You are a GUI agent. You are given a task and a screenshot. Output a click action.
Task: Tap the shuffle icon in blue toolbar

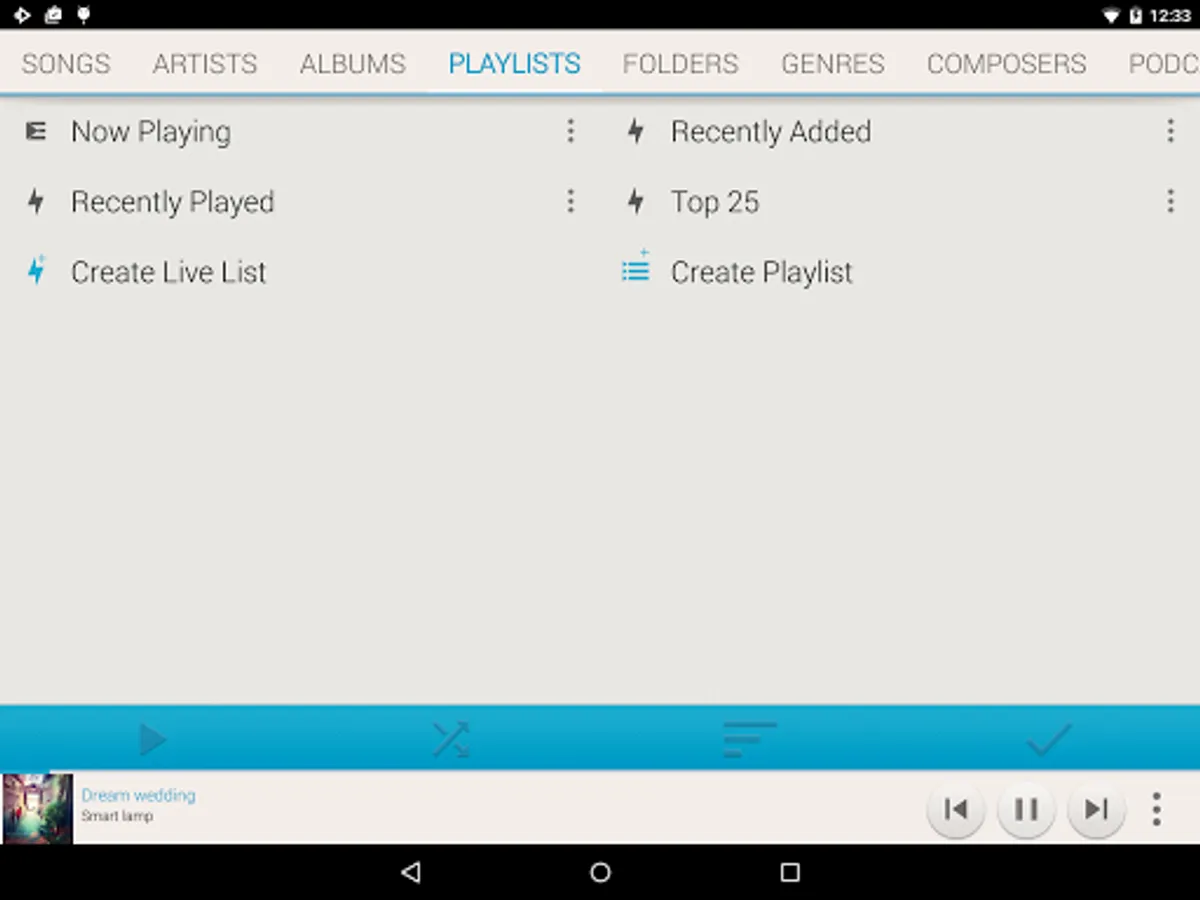click(450, 740)
